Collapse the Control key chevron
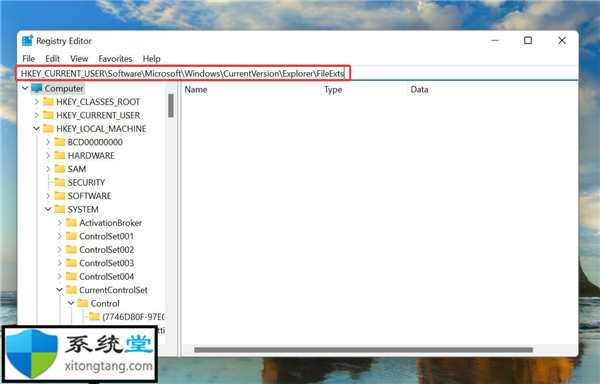Image resolution: width=600 pixels, height=384 pixels. [71, 303]
